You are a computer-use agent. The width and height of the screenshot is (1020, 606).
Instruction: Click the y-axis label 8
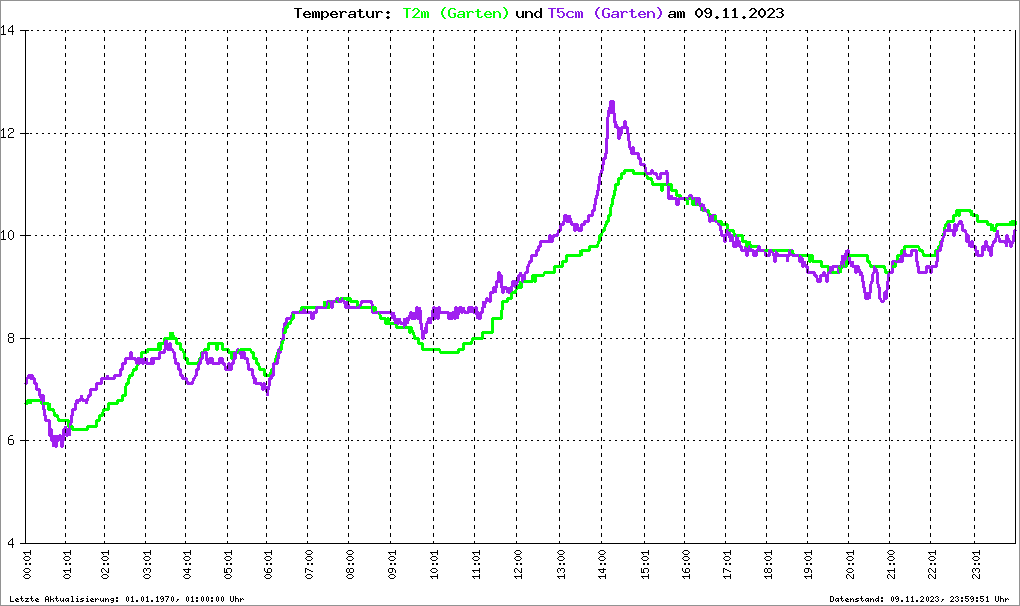tap(11, 338)
